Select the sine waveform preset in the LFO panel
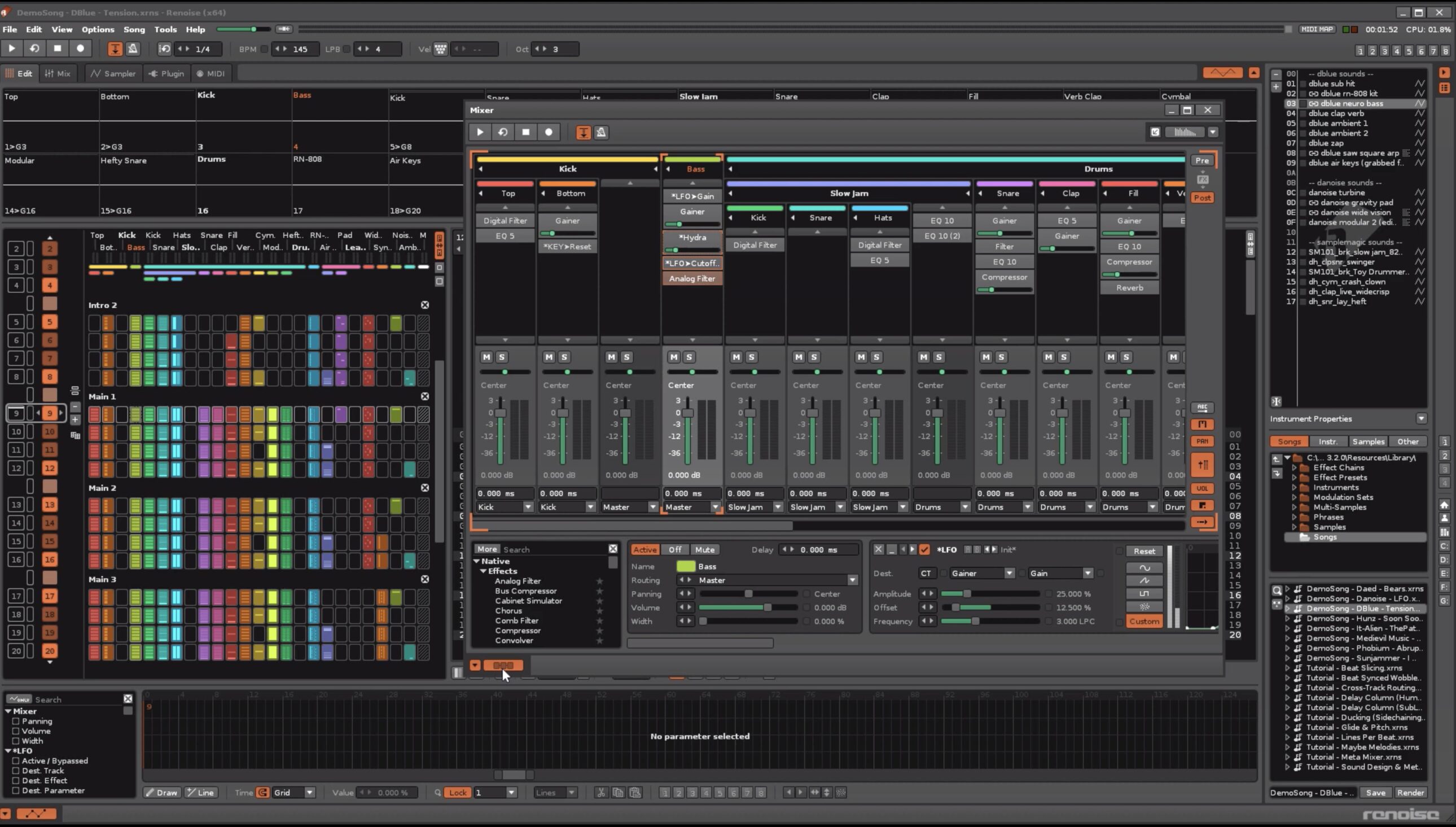Screen dimensions: 1456x827 point(1145,568)
